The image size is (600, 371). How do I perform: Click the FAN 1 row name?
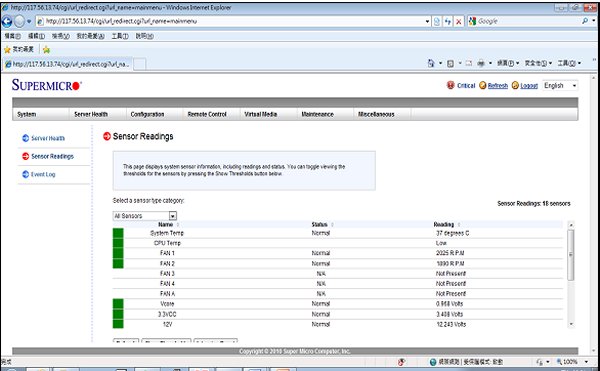tap(167, 253)
